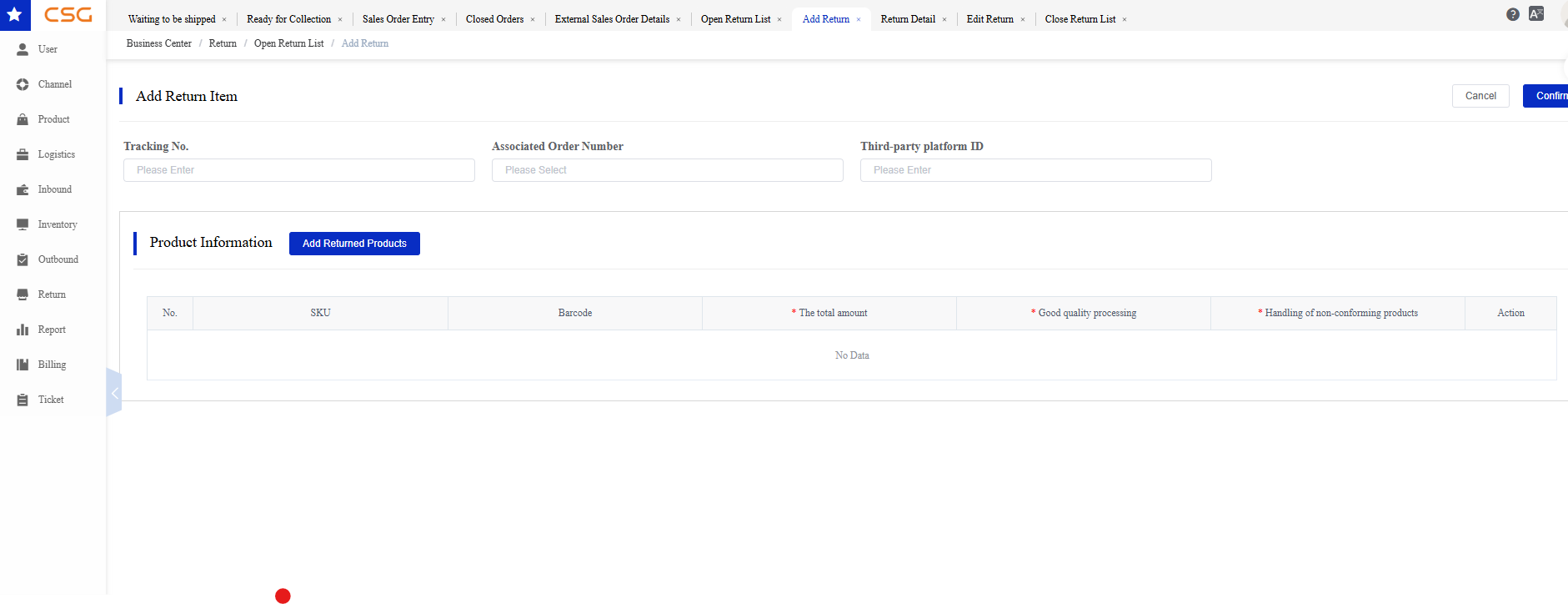This screenshot has width=1568, height=604.
Task: Close the Open Return List tab
Action: (x=779, y=19)
